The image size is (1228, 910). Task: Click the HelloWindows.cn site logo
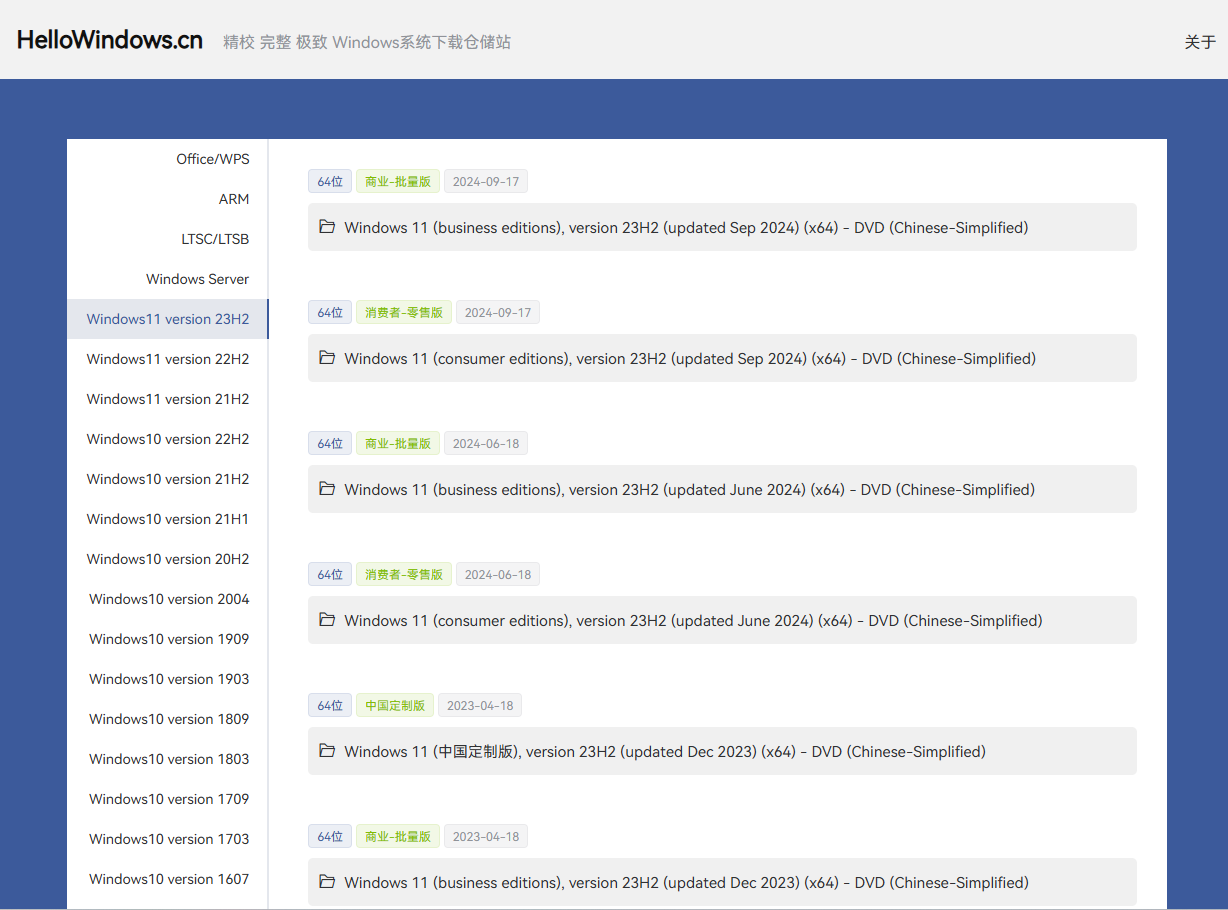coord(110,40)
